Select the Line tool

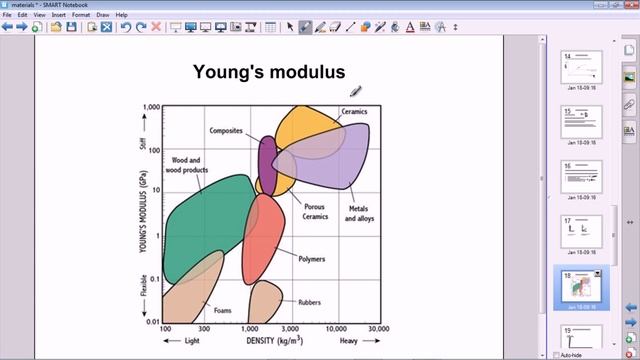point(350,27)
